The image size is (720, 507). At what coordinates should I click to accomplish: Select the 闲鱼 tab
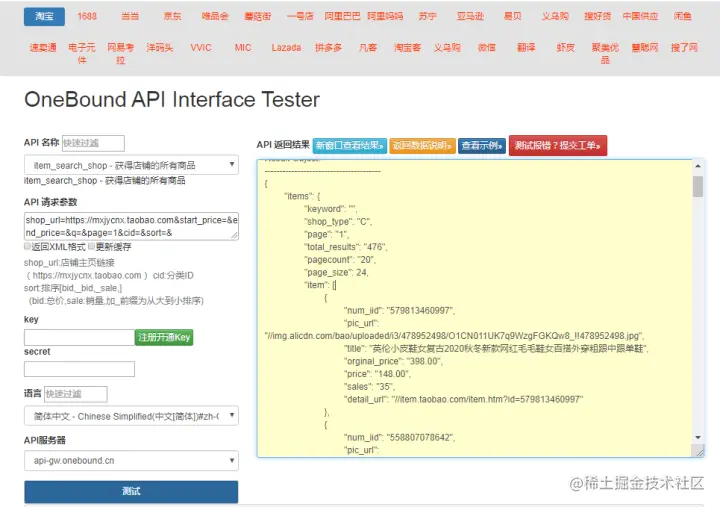pyautogui.click(x=683, y=17)
